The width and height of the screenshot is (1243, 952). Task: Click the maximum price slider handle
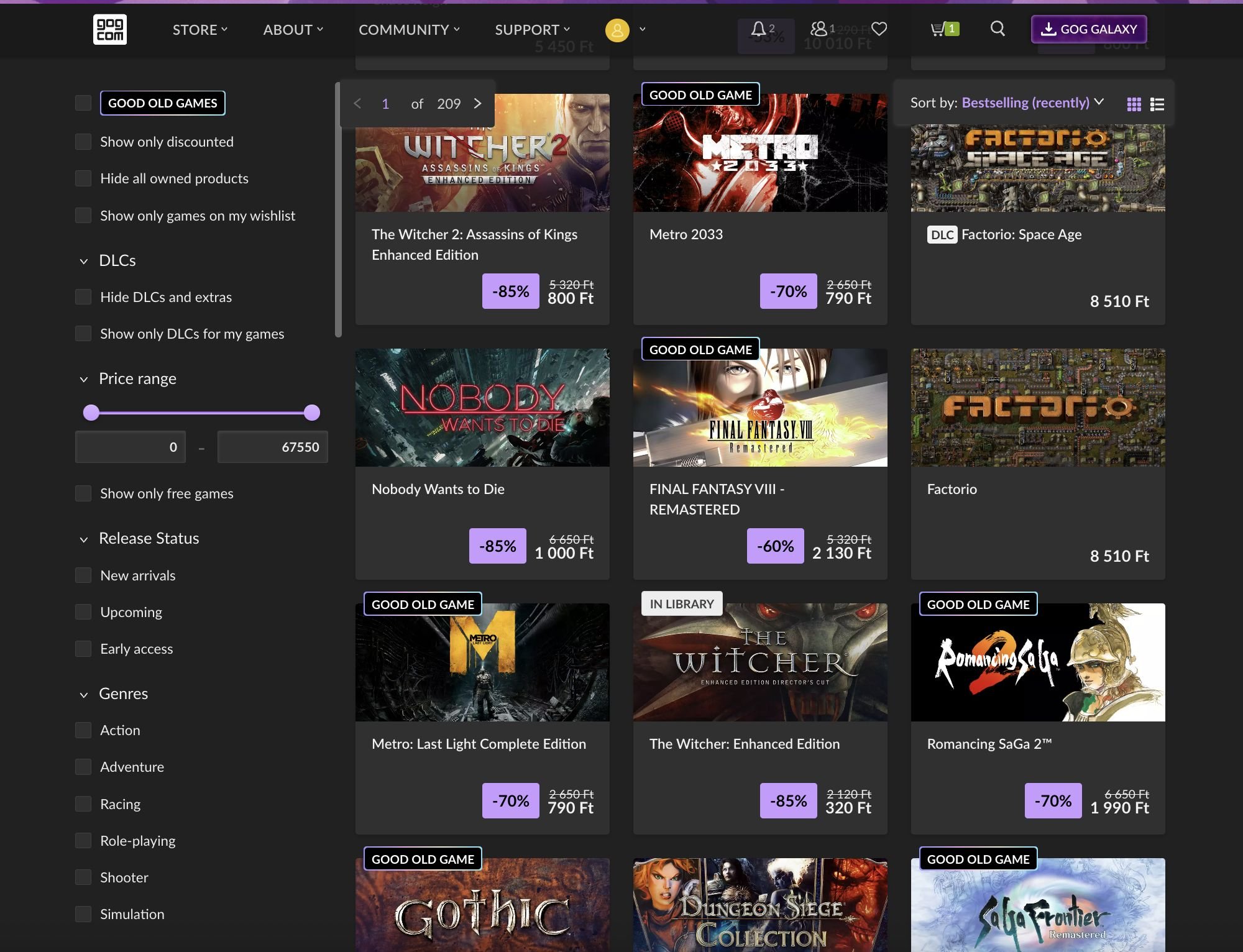coord(312,413)
